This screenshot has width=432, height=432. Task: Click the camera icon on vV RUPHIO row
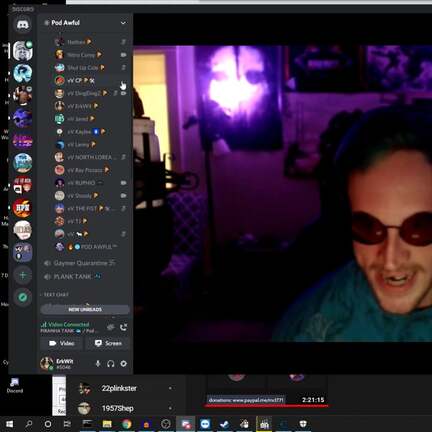pos(124,183)
